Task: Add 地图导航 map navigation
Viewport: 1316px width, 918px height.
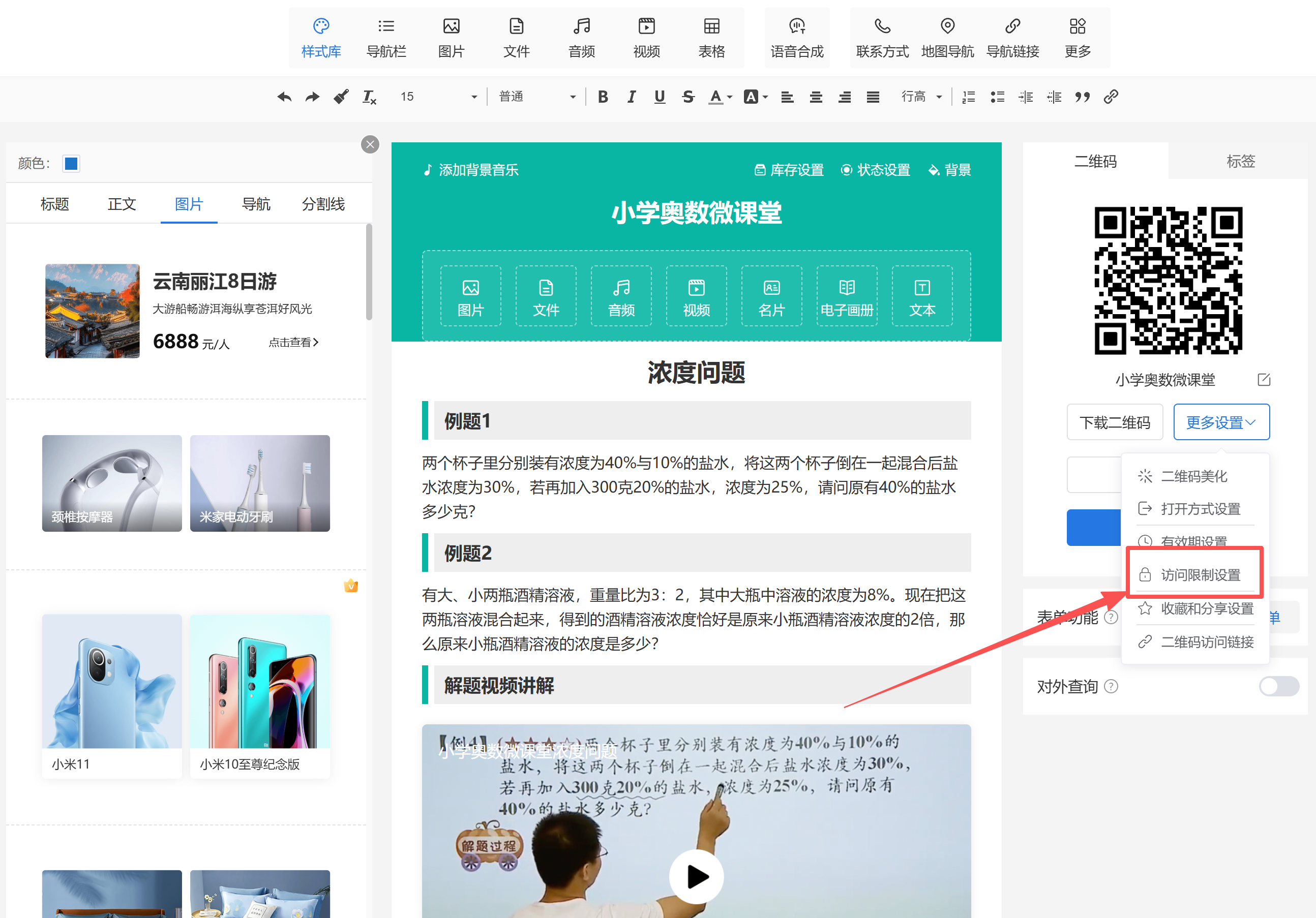Action: pyautogui.click(x=947, y=38)
